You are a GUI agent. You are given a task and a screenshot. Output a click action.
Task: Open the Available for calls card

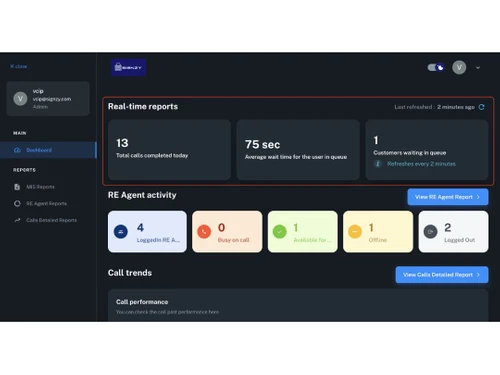(x=303, y=232)
